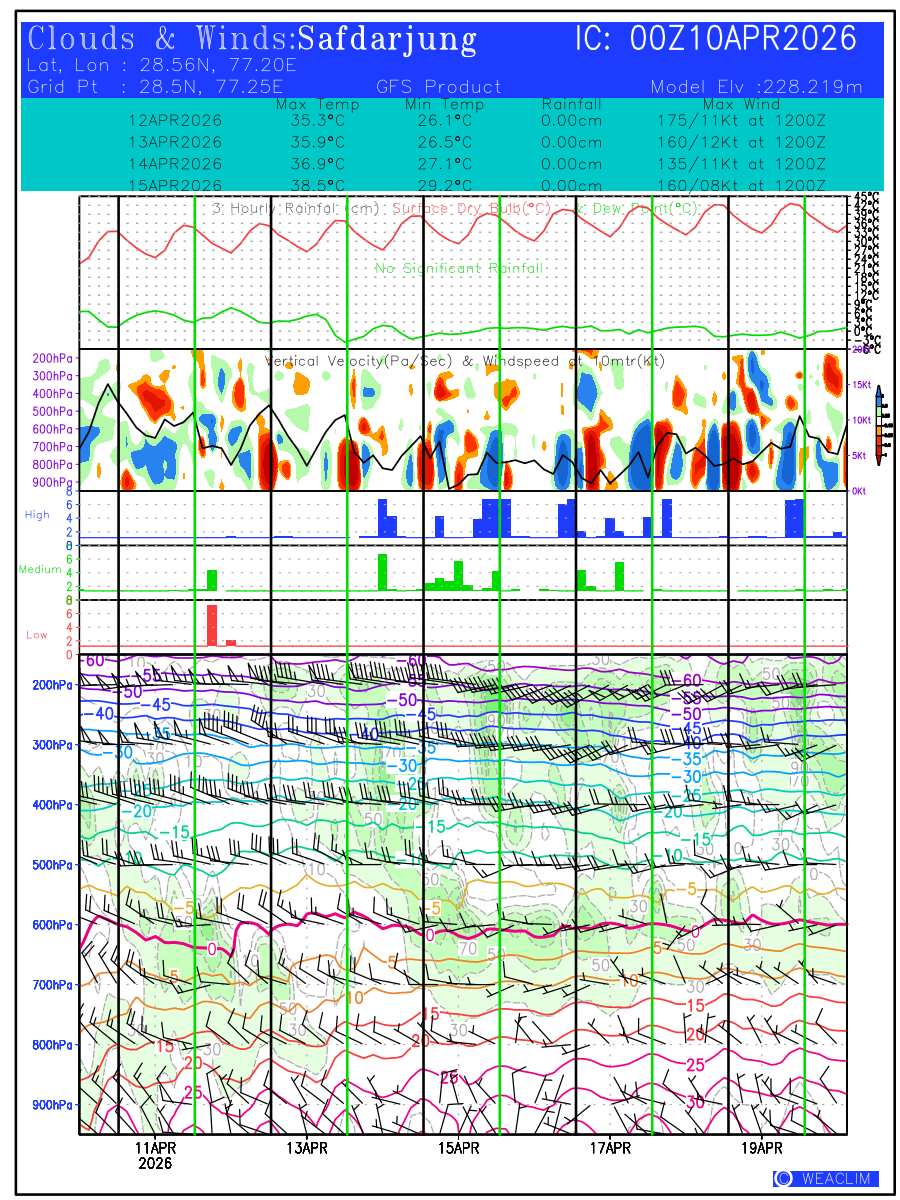This screenshot has height=1200, width=900.
Task: Click the 19APR time axis label
Action: (x=762, y=1148)
